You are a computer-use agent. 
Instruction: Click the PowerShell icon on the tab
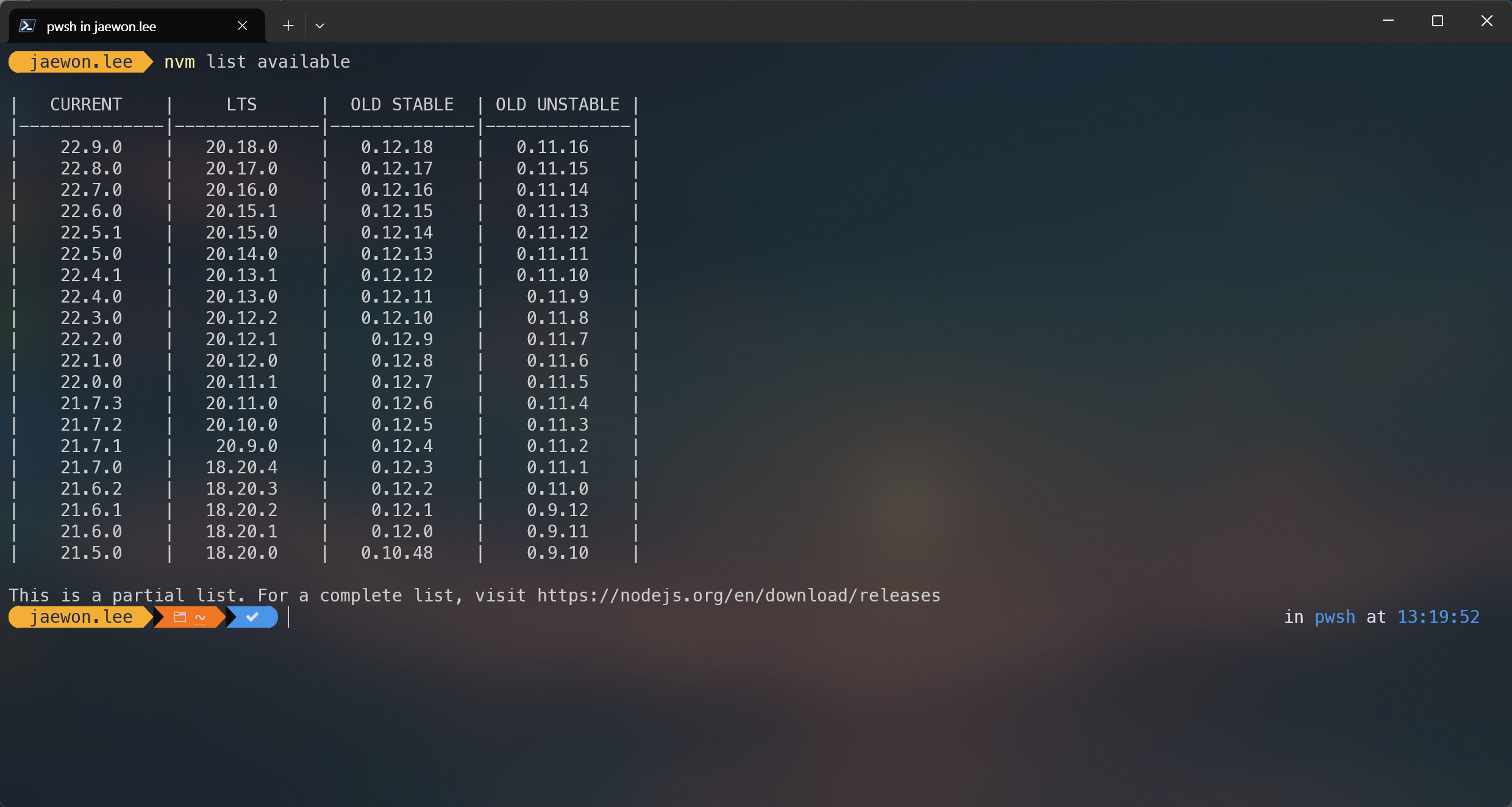(27, 26)
